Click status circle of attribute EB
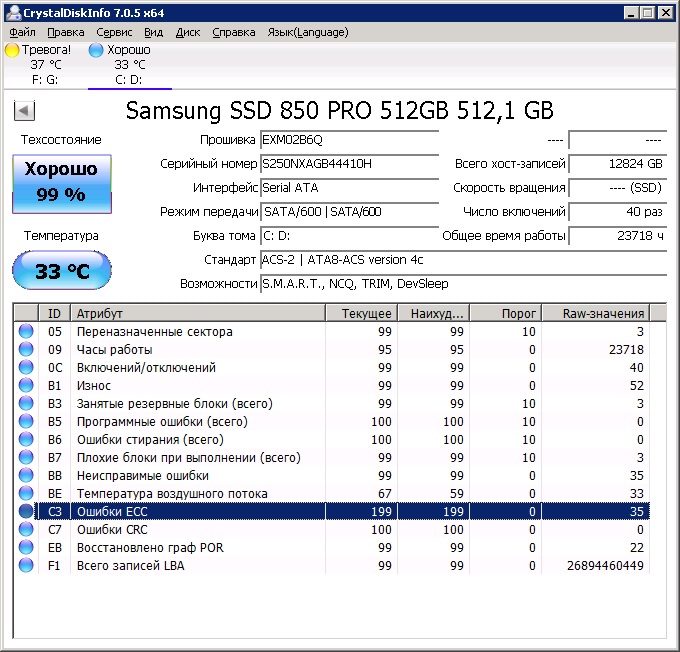This screenshot has width=680, height=652. [26, 547]
